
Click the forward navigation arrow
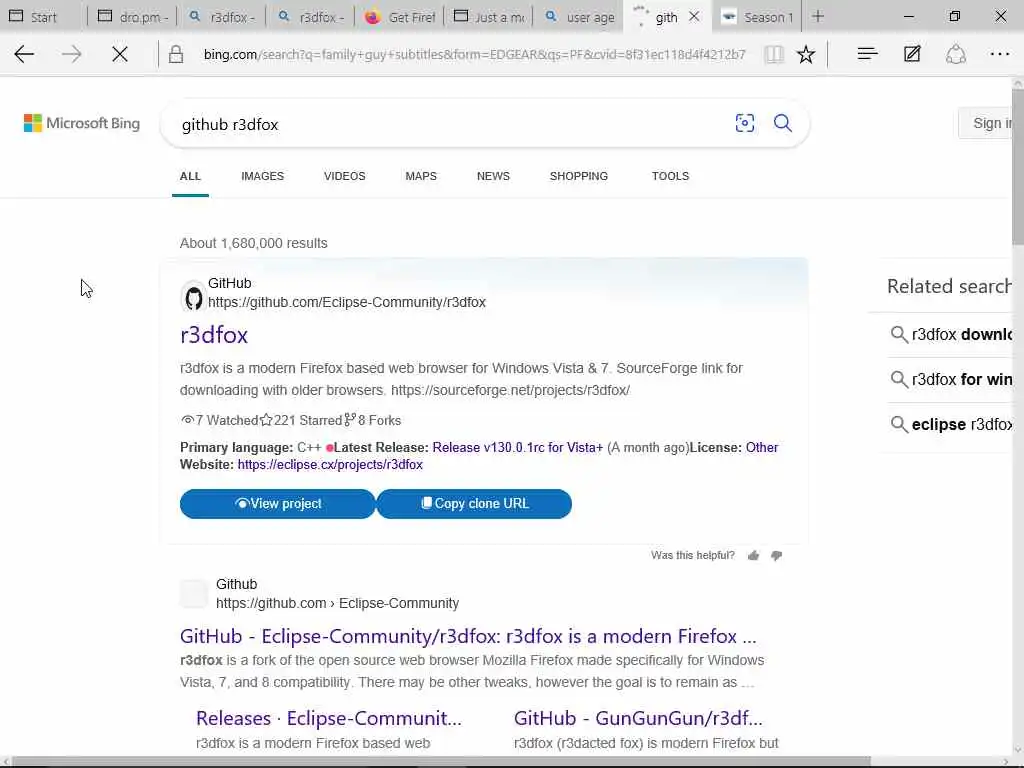[72, 54]
